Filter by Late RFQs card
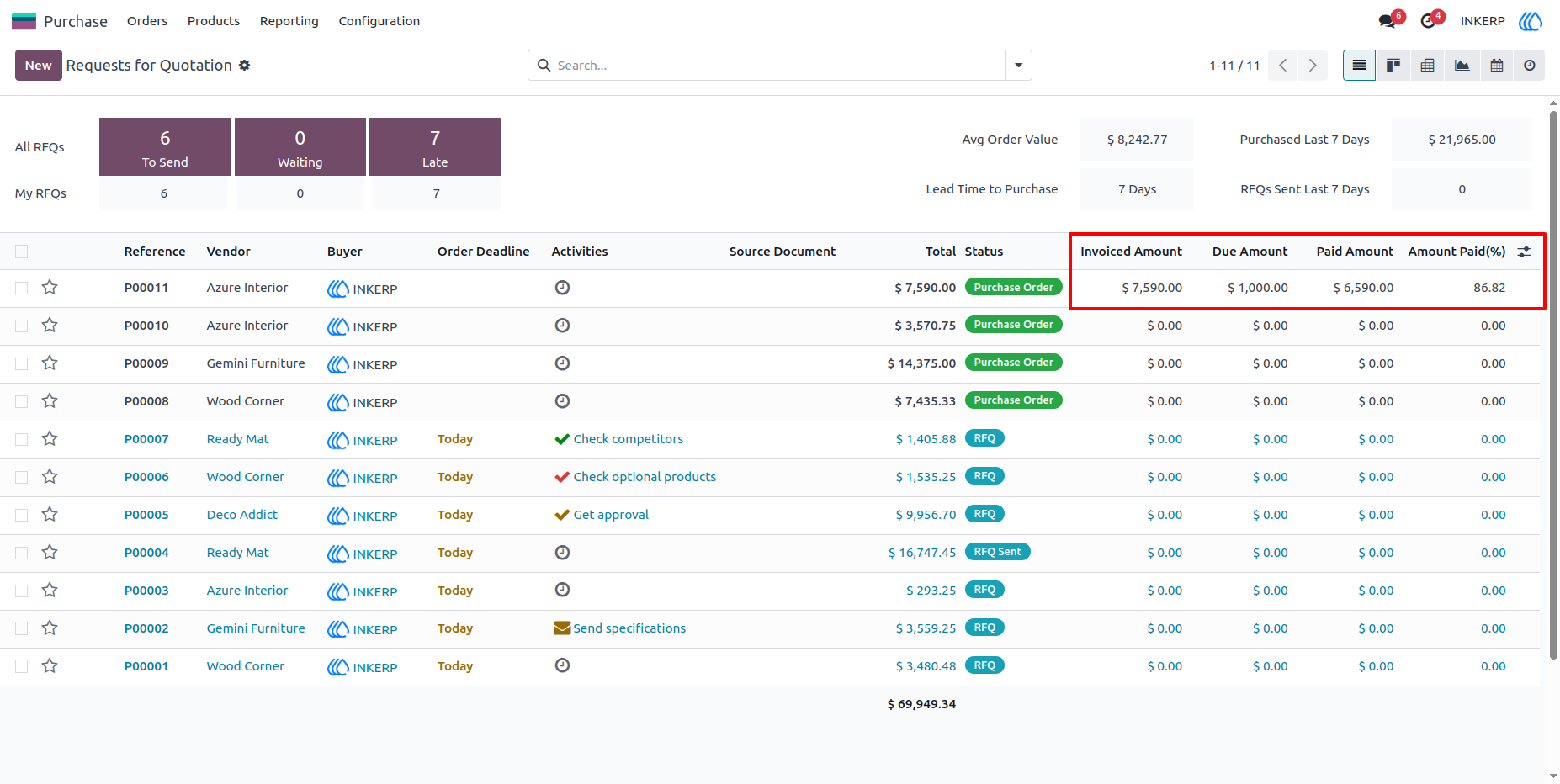Viewport: 1560px width, 784px height. [x=435, y=147]
